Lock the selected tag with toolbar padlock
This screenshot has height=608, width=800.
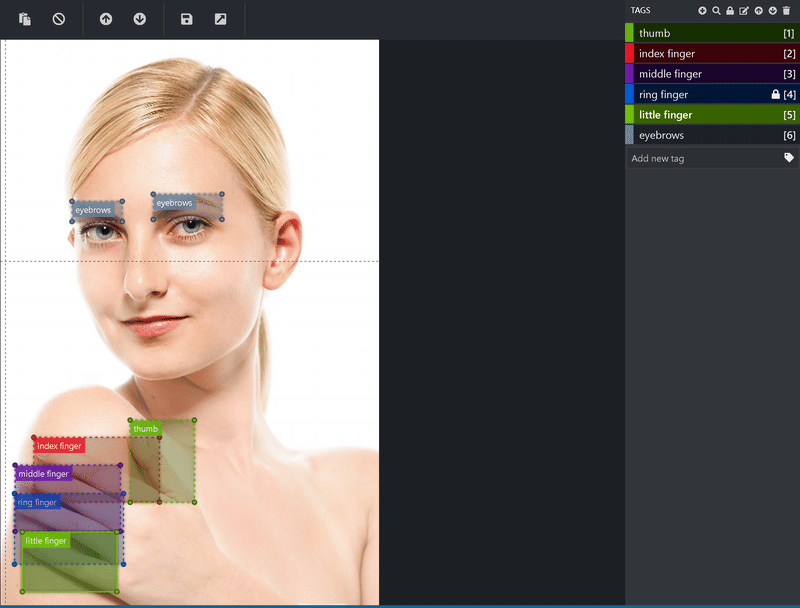click(x=730, y=11)
